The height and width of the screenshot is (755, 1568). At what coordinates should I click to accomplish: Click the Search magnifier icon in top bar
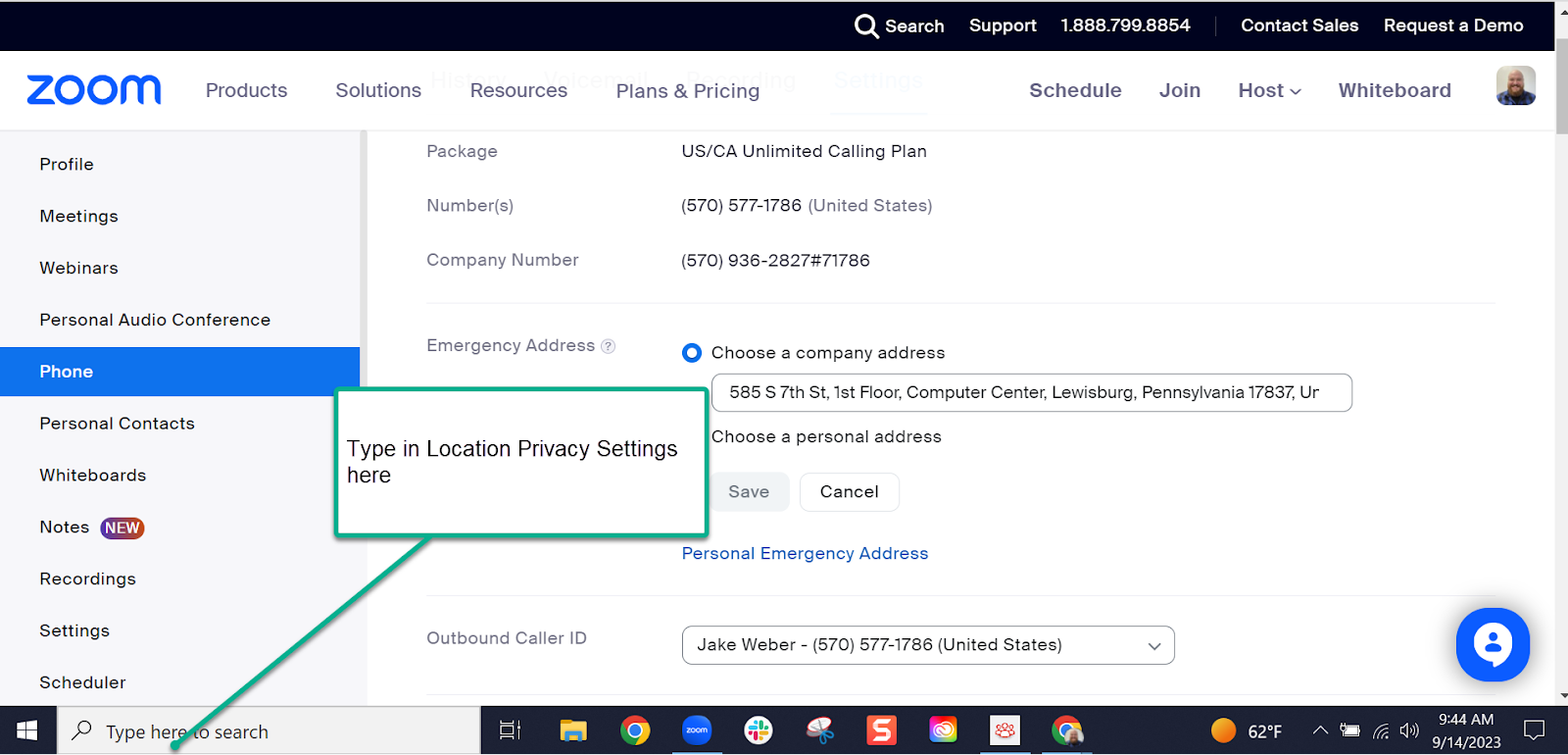866,25
